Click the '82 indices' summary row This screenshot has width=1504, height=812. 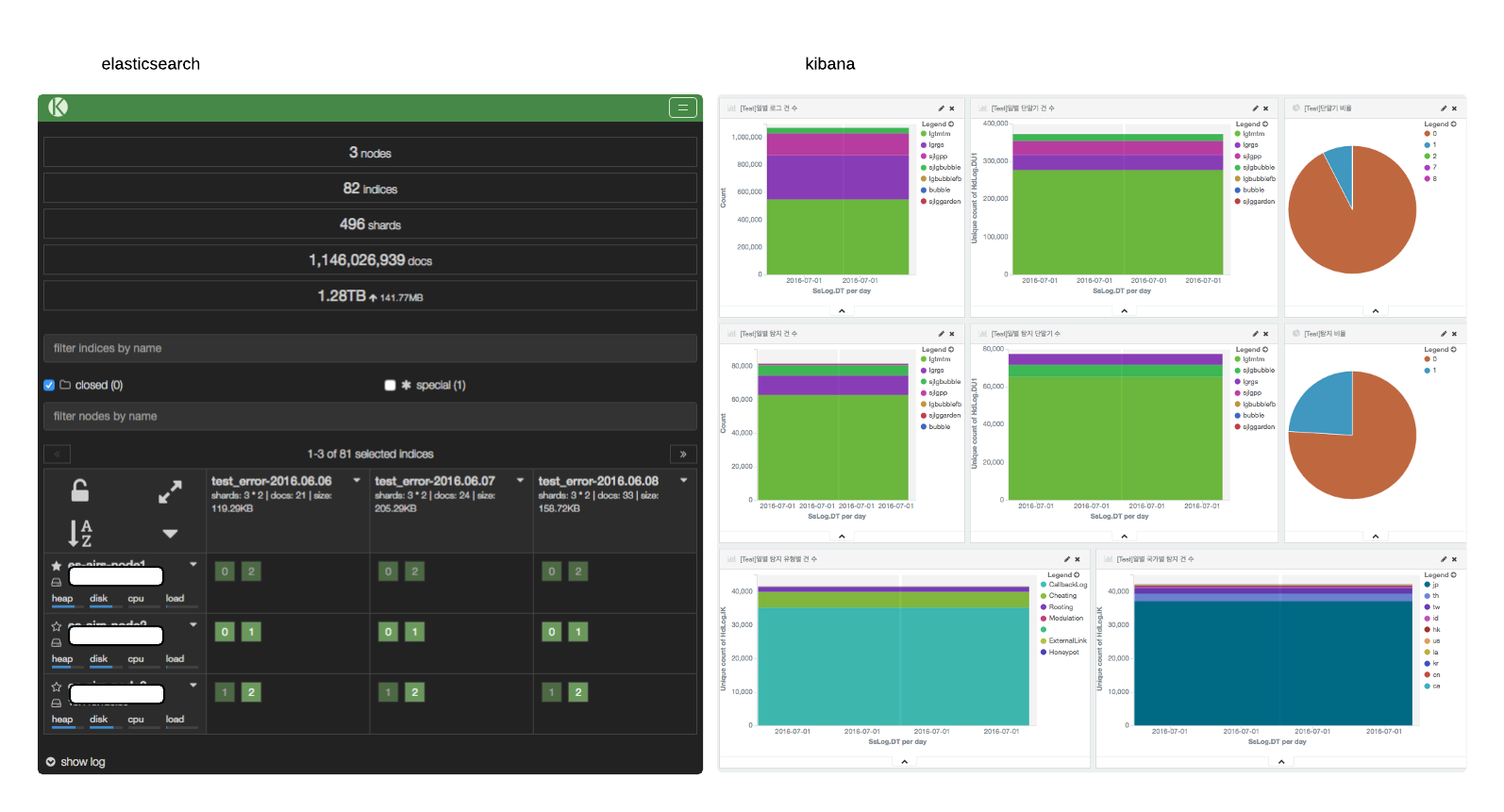click(x=370, y=189)
